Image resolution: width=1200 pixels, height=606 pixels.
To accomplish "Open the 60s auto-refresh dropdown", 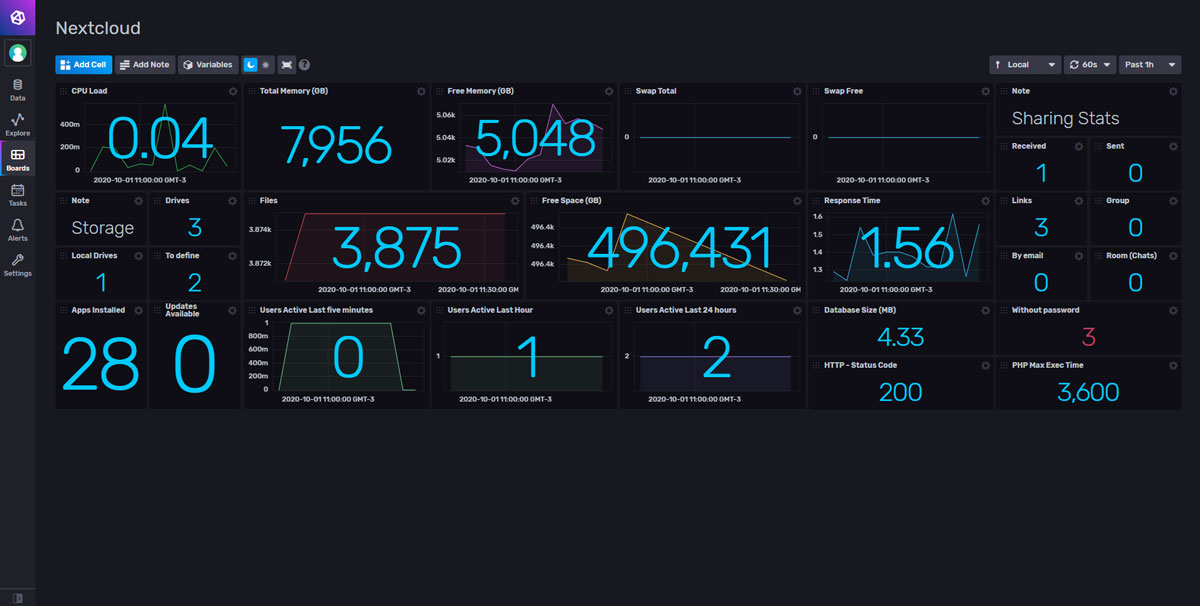I will [1090, 64].
